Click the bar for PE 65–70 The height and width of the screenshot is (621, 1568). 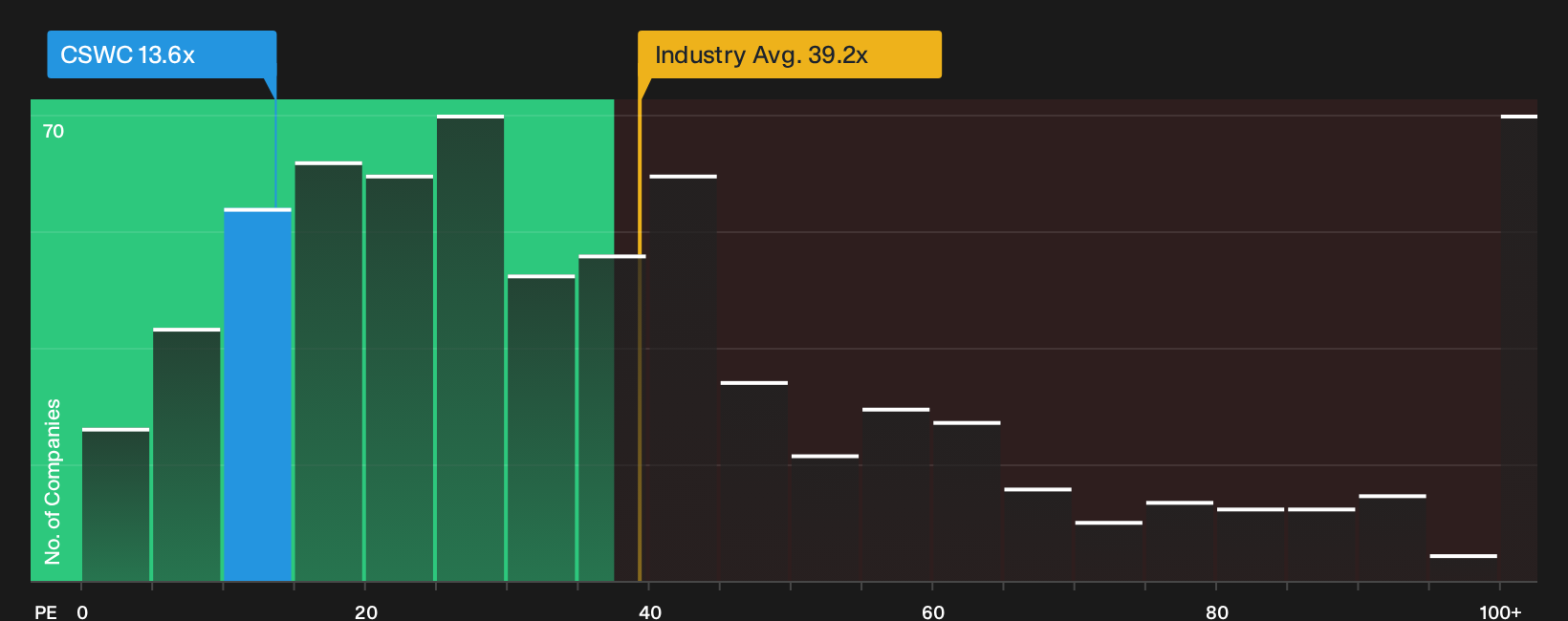click(x=1037, y=535)
